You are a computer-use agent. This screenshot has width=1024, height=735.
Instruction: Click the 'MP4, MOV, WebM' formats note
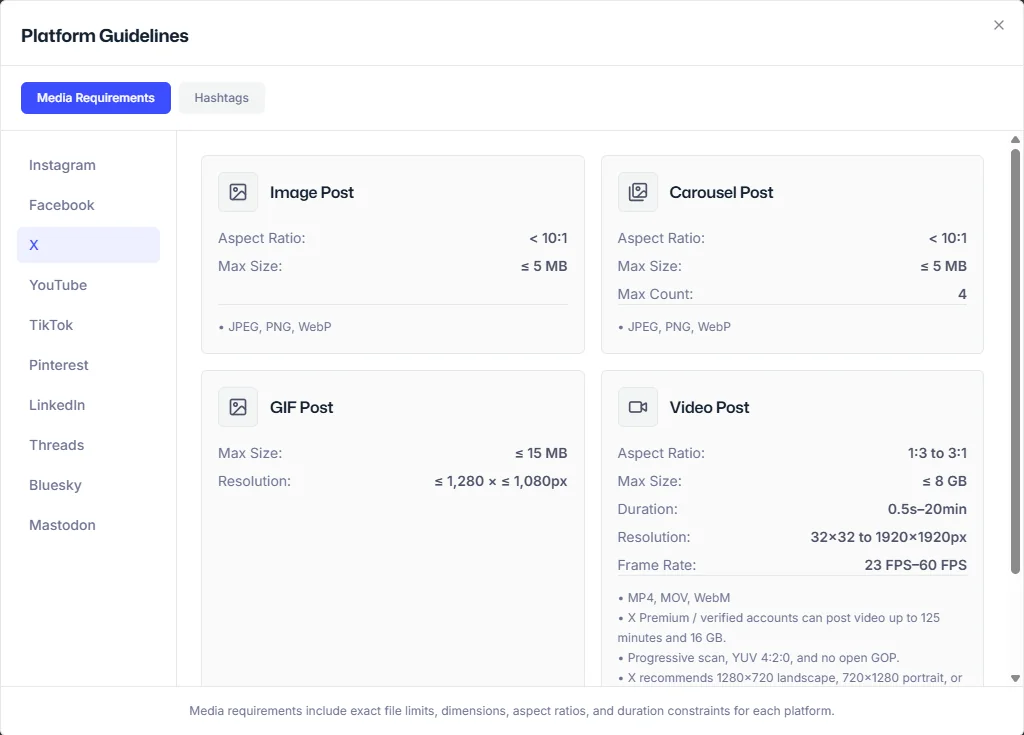[x=674, y=598]
